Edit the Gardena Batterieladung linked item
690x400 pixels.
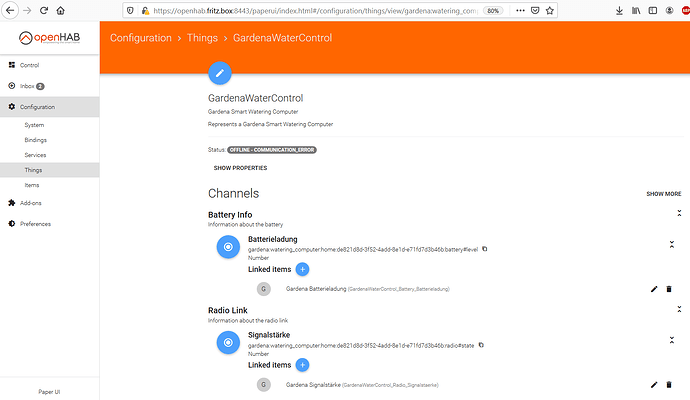tap(654, 289)
